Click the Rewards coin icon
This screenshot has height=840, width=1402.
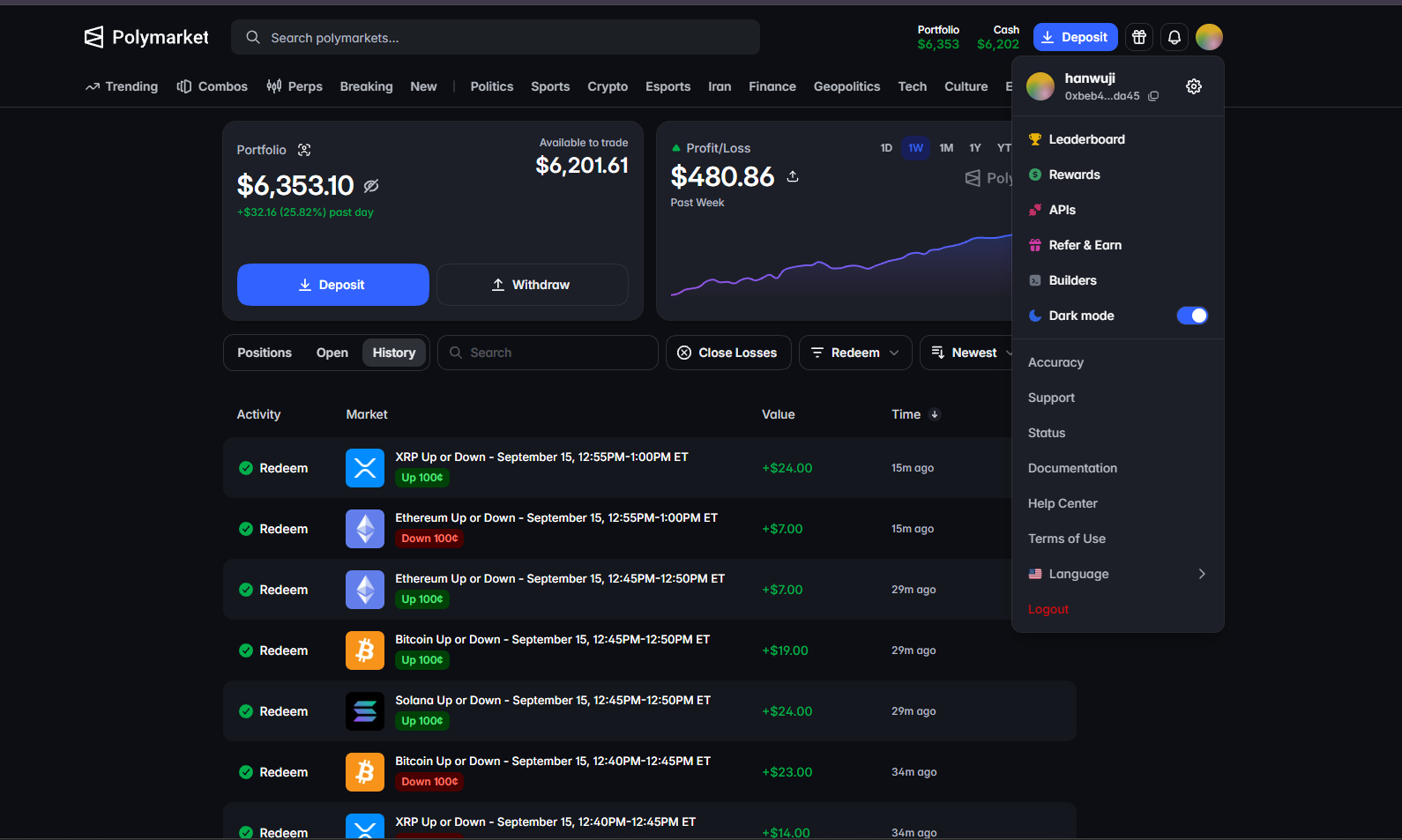(1035, 175)
